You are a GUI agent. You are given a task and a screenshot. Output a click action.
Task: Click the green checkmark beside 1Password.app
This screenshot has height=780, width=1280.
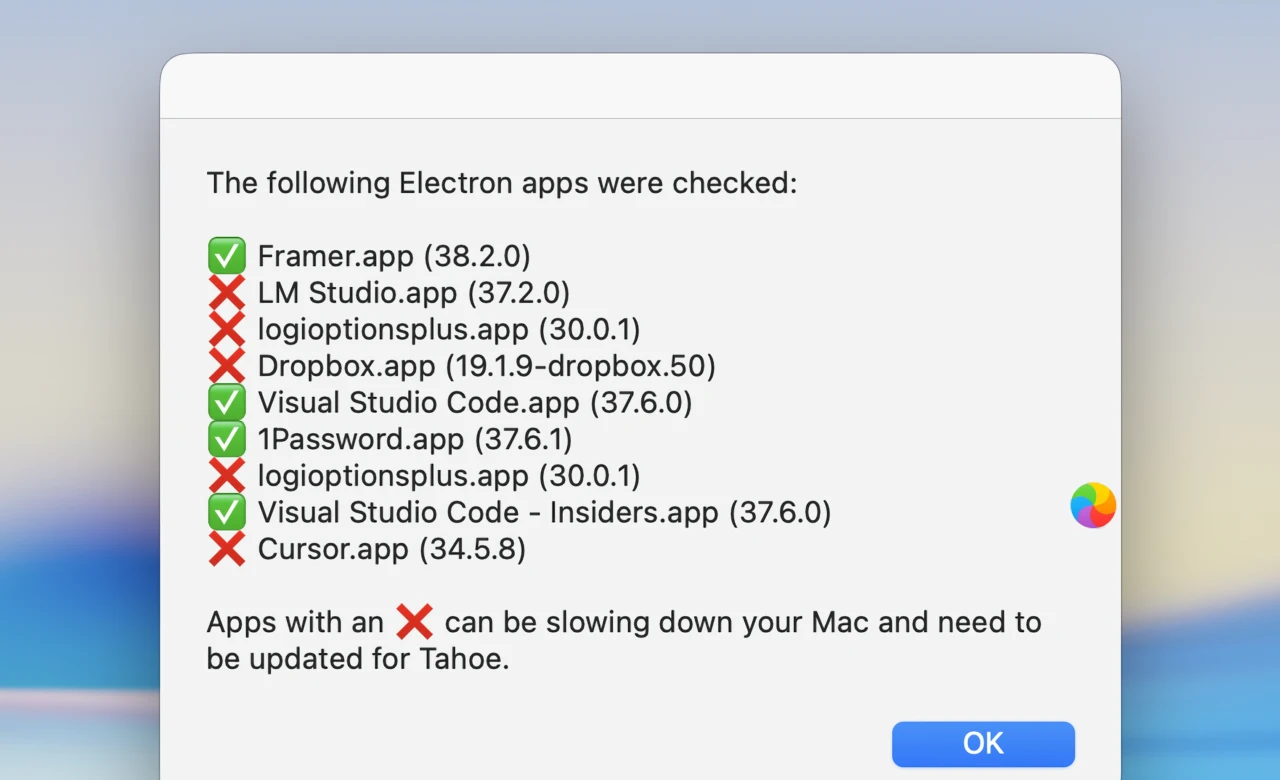click(227, 439)
